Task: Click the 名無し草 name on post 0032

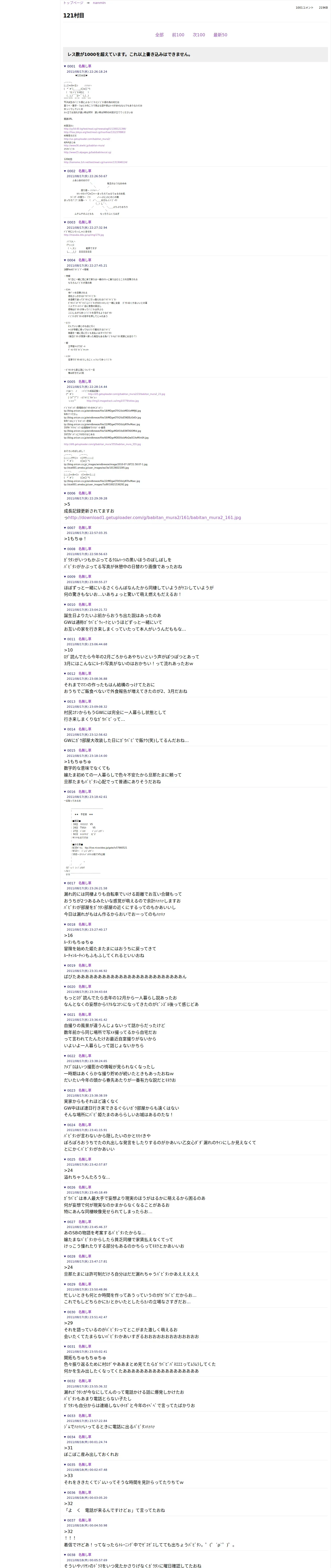Action: pyautogui.click(x=85, y=1381)
